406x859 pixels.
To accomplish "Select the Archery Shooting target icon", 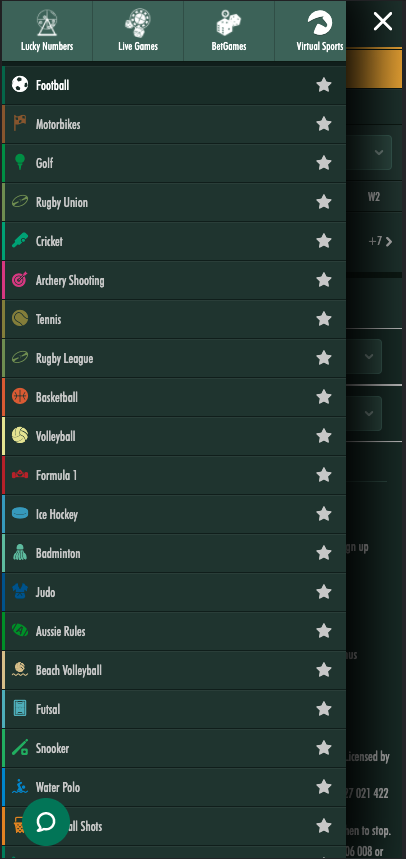I will tap(20, 280).
